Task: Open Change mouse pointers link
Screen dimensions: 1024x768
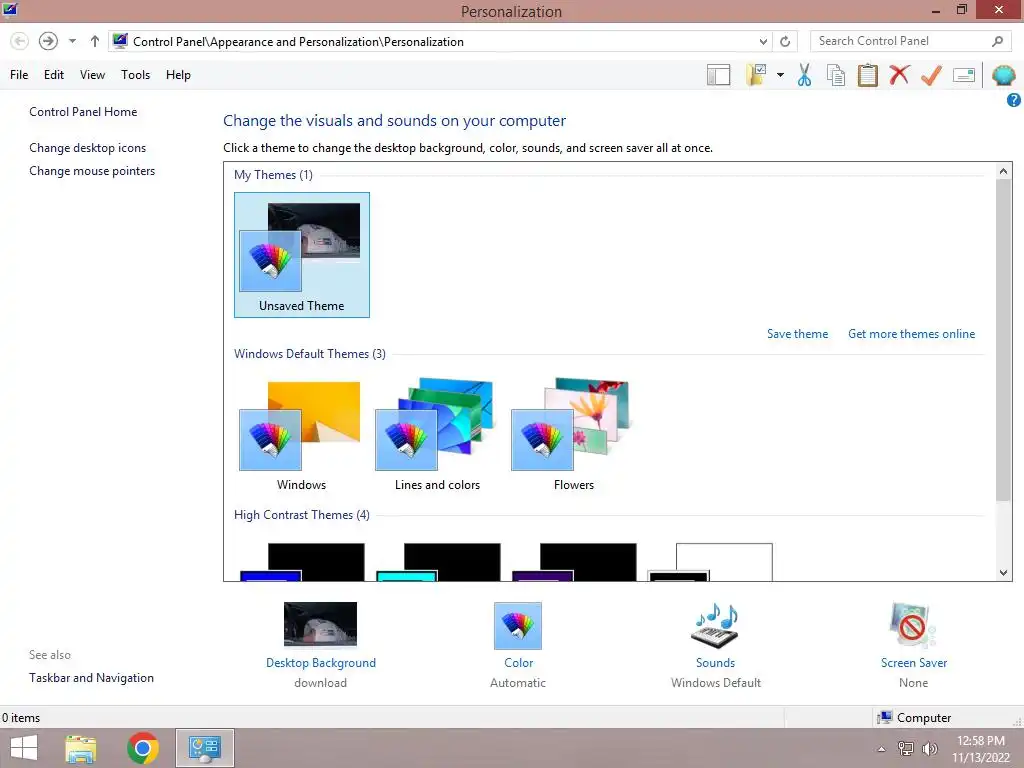Action: pos(92,170)
